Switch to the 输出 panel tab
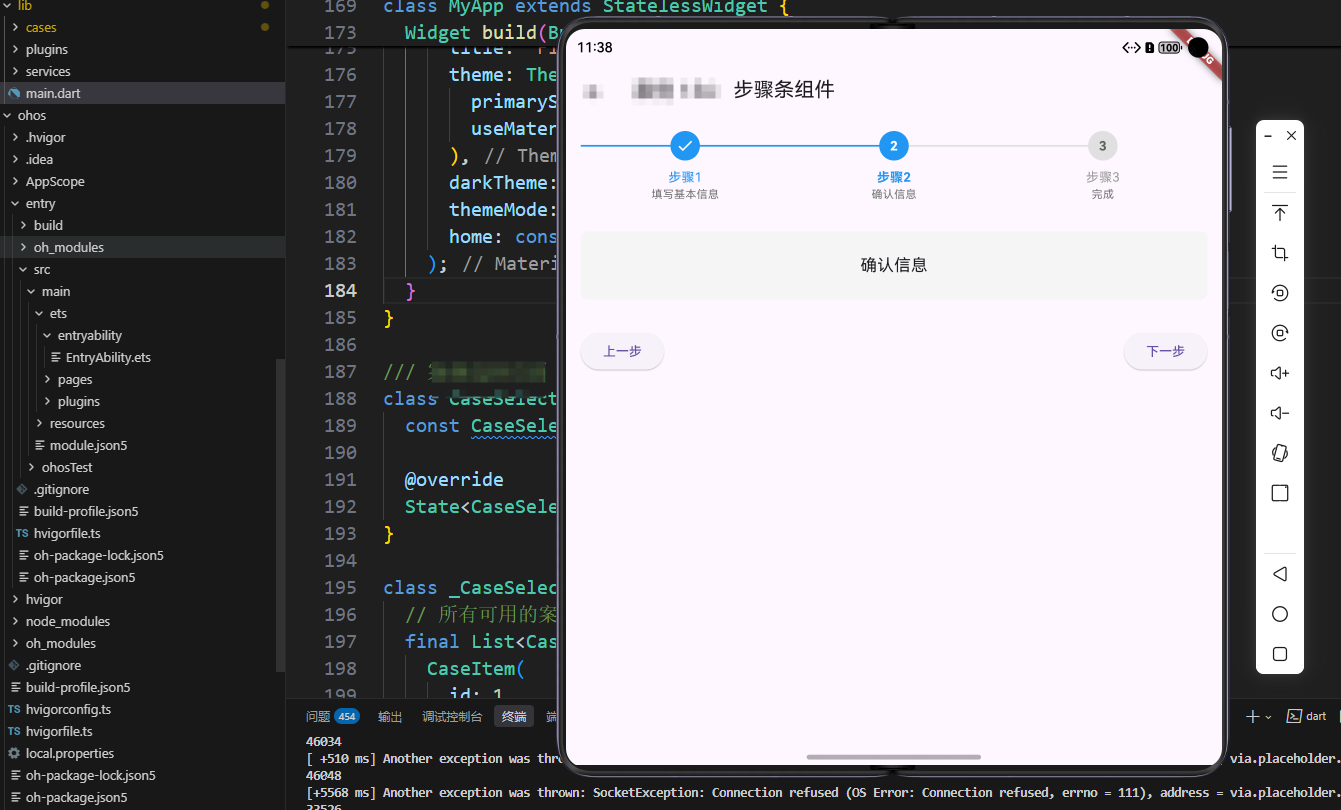Screen dimensions: 1341x810 (x=390, y=716)
